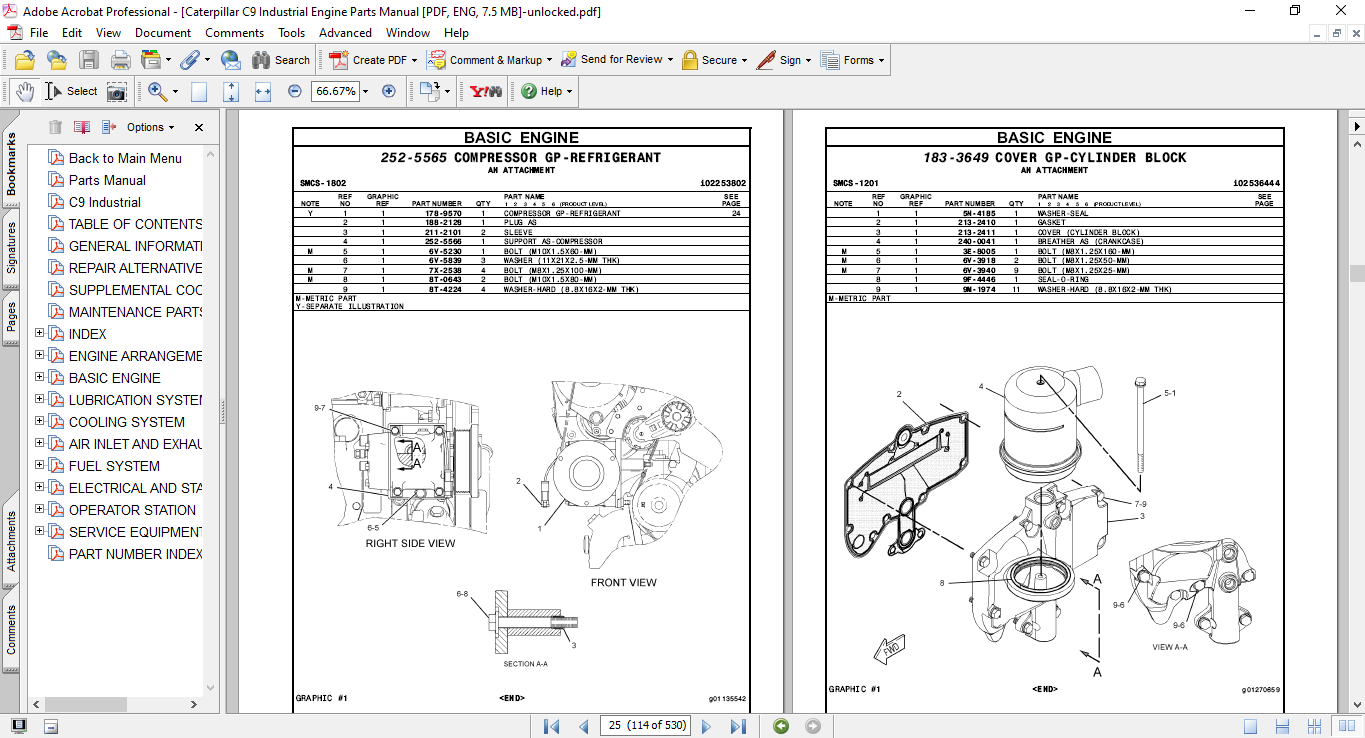
Task: Toggle Fit Width page view
Action: [262, 91]
